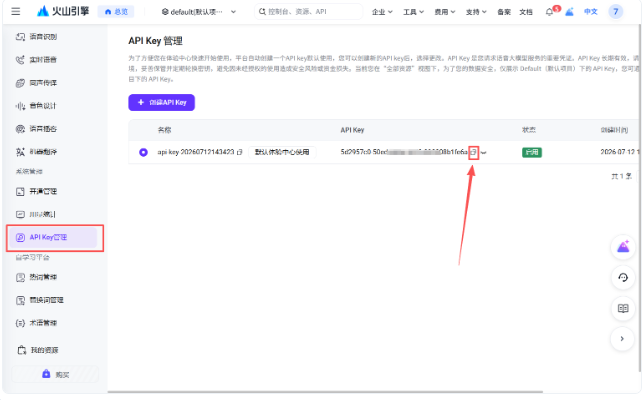The image size is (642, 400).
Task: Open 替换词管理 in the sidebar
Action: point(40,300)
